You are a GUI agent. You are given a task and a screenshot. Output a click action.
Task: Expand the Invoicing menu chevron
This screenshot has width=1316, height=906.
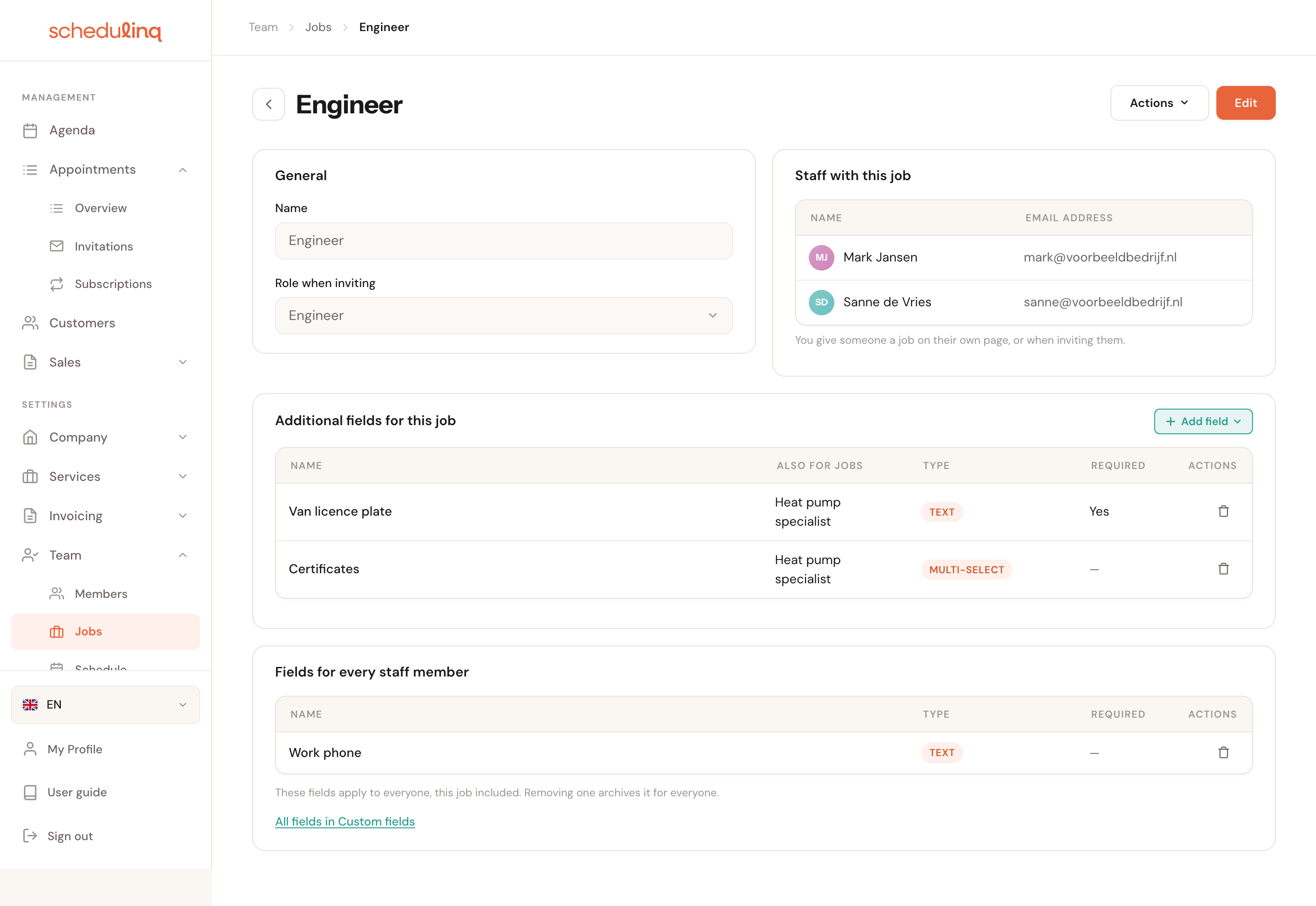pyautogui.click(x=183, y=516)
